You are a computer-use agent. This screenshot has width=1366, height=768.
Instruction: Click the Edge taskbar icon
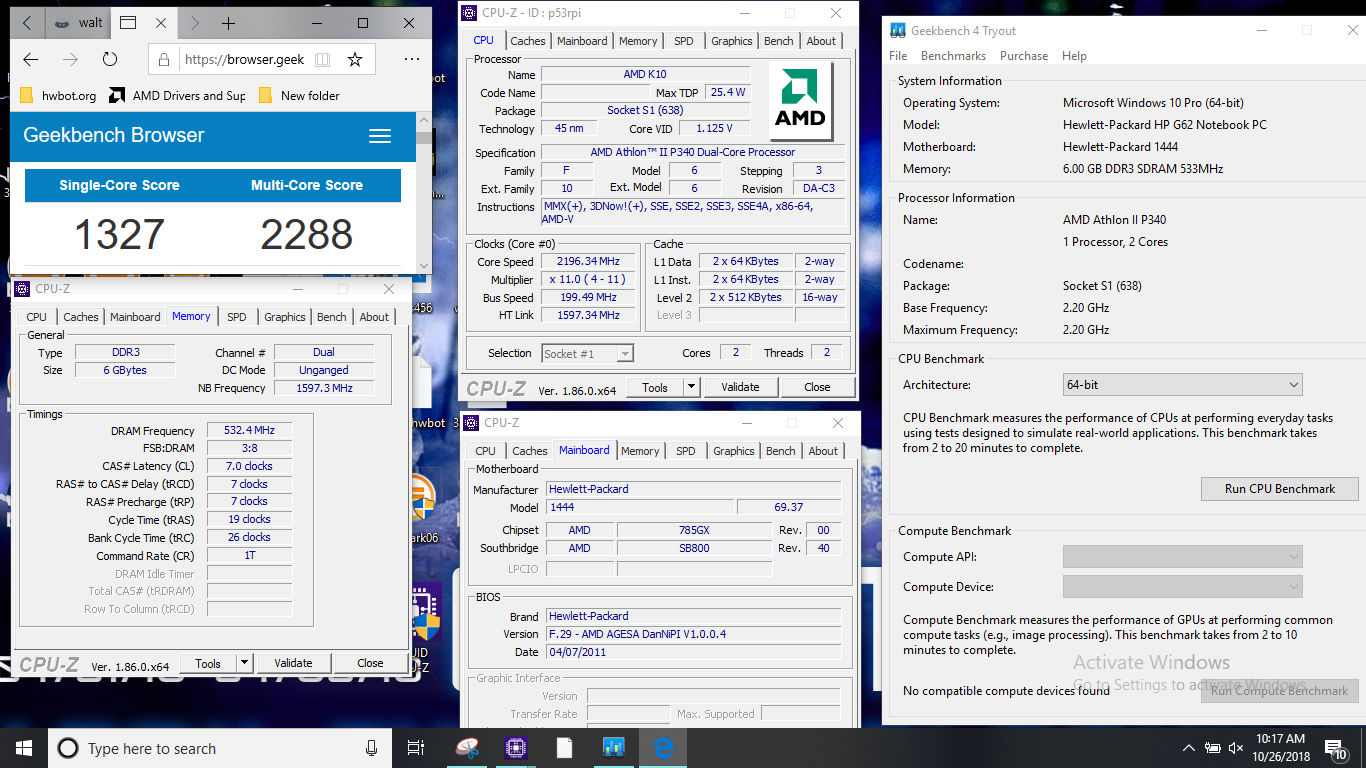coord(663,748)
